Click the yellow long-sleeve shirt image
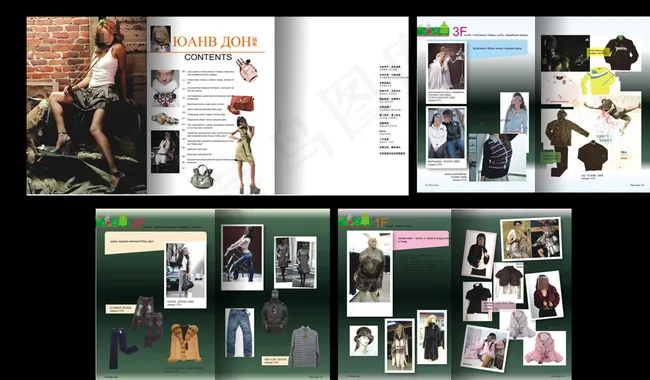The height and width of the screenshot is (380, 650). pos(598,81)
